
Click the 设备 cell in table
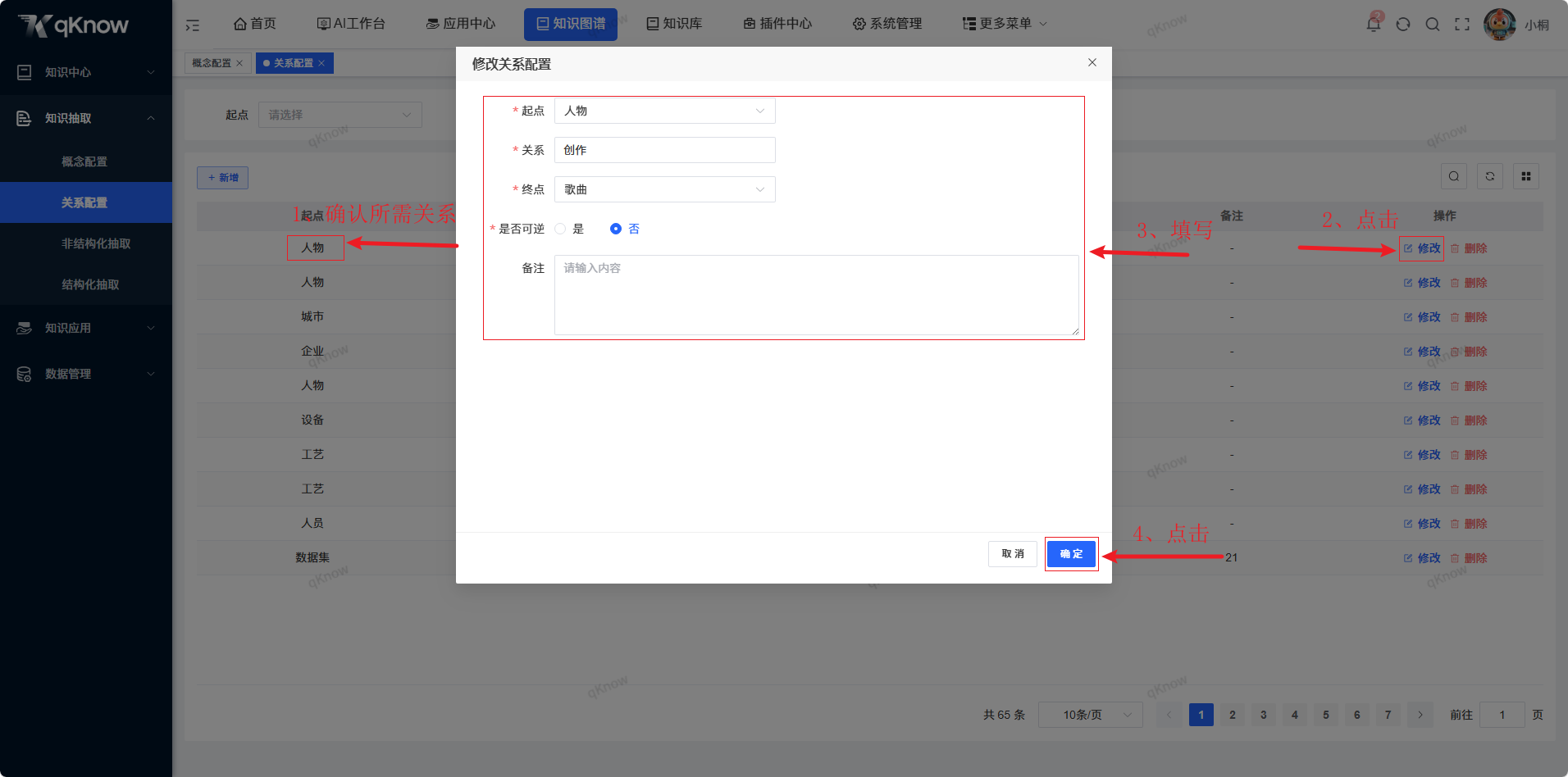pyautogui.click(x=312, y=420)
